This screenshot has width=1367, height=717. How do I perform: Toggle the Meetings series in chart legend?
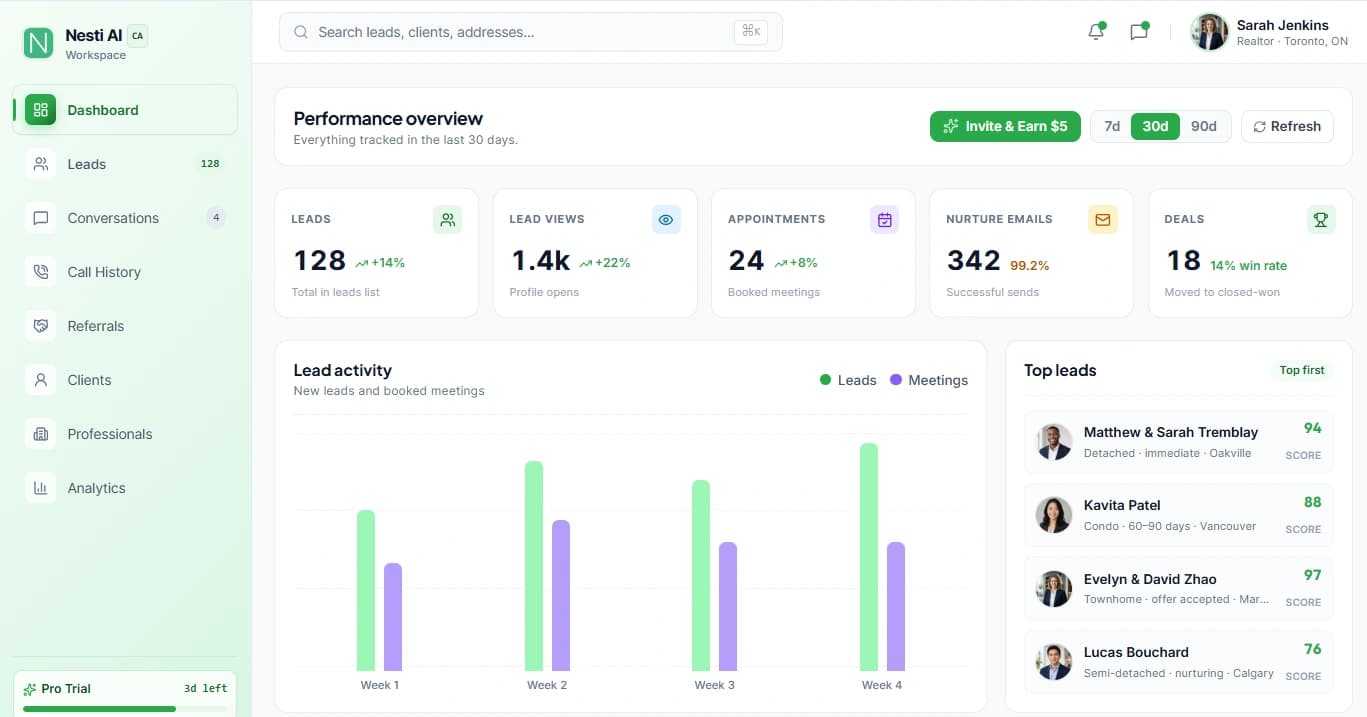(929, 380)
